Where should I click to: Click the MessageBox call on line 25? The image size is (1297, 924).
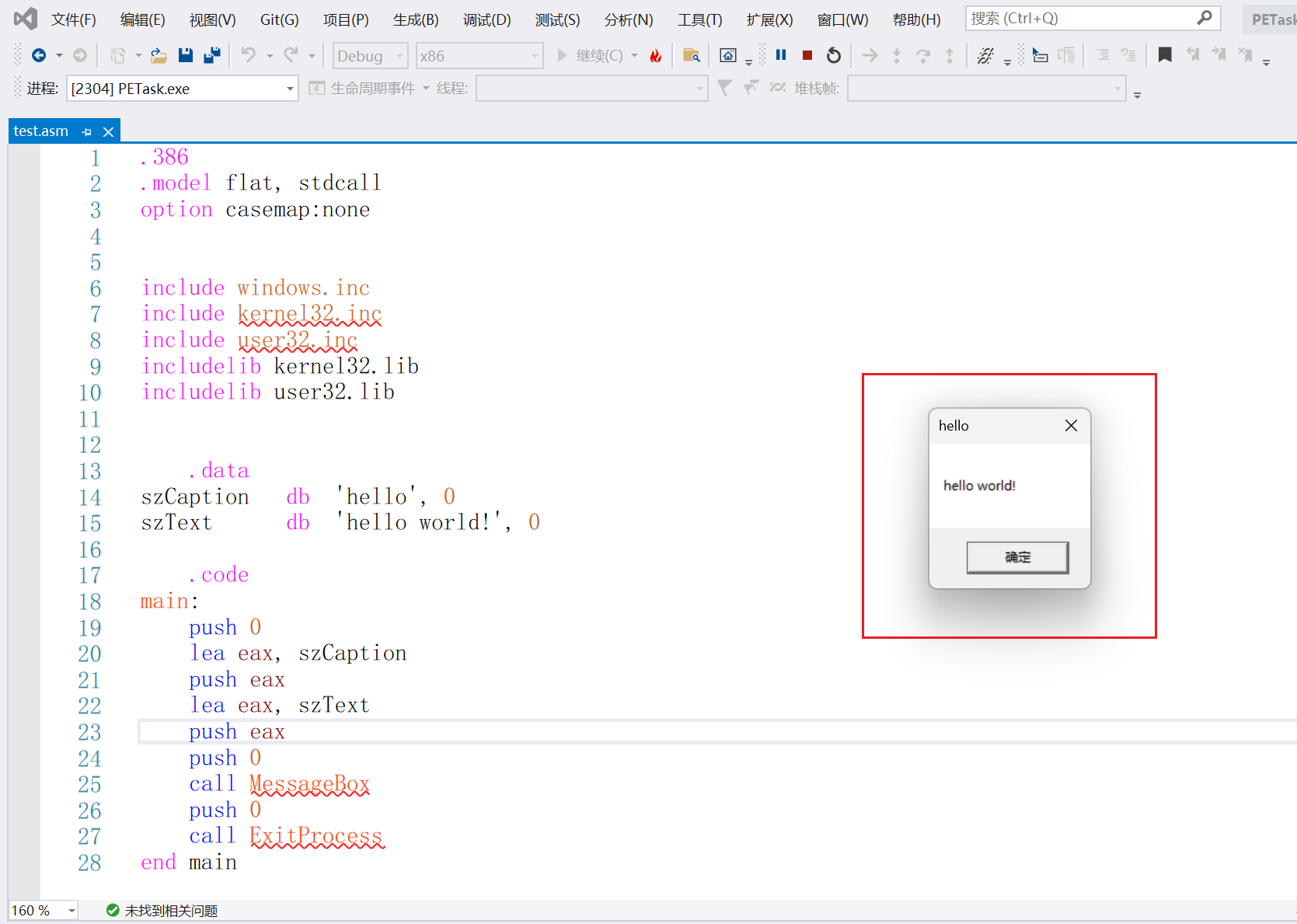pyautogui.click(x=309, y=784)
